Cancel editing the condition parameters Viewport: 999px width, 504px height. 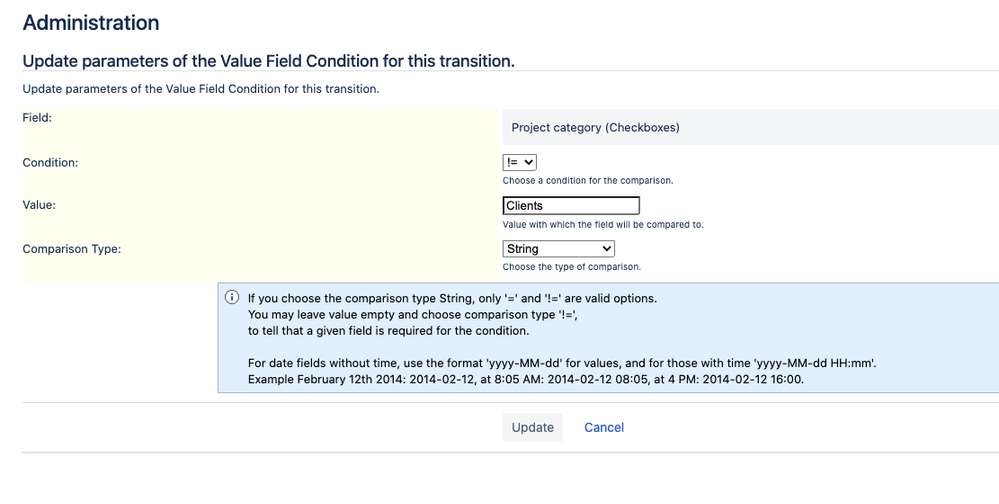click(604, 428)
